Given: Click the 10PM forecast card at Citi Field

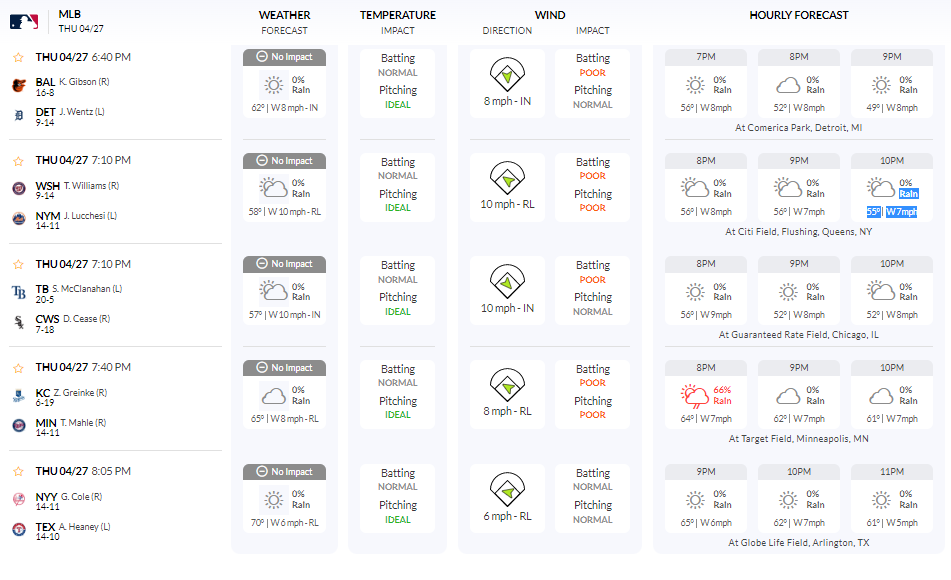Looking at the screenshot, I should [891, 187].
